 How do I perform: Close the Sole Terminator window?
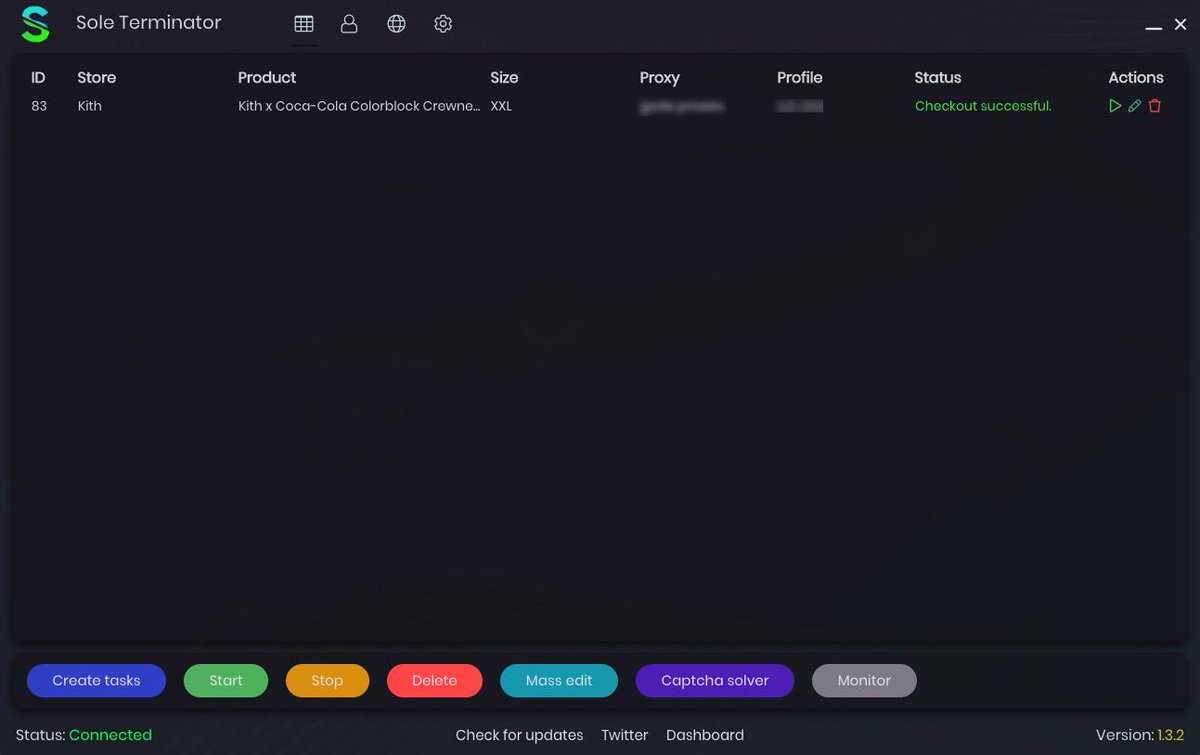click(x=1180, y=24)
